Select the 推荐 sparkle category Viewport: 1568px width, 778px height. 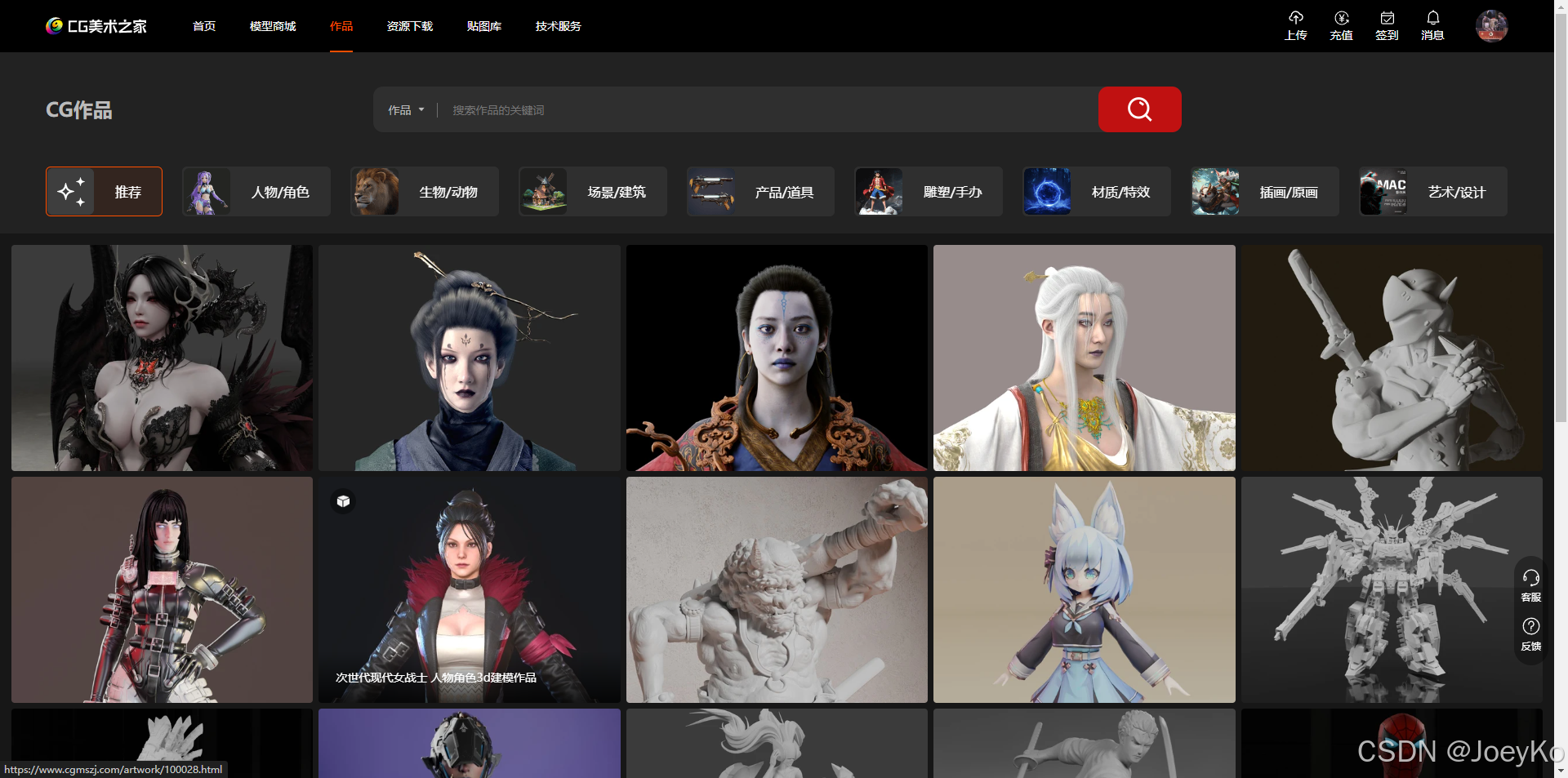(104, 192)
